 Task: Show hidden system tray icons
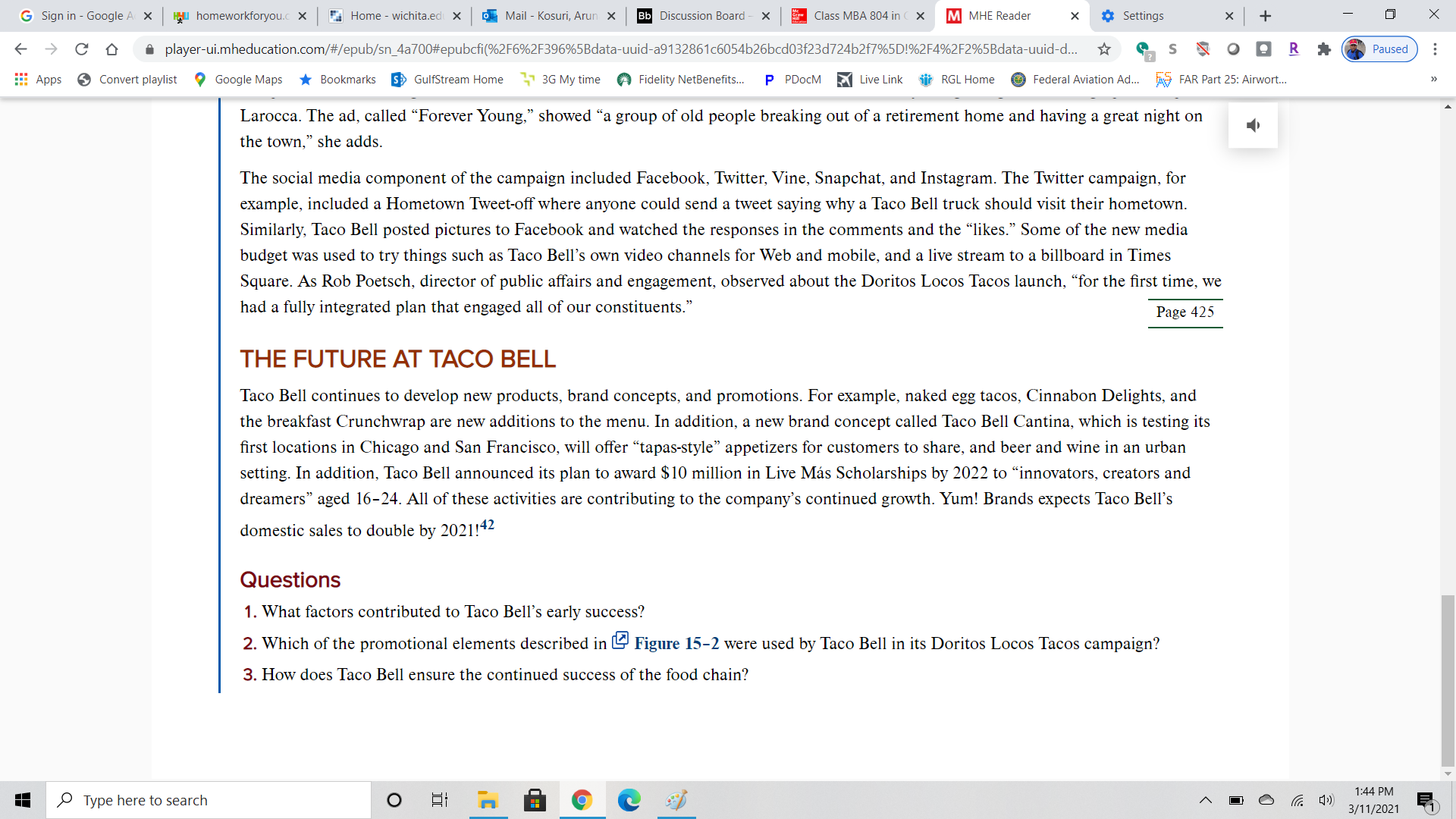click(x=1205, y=800)
